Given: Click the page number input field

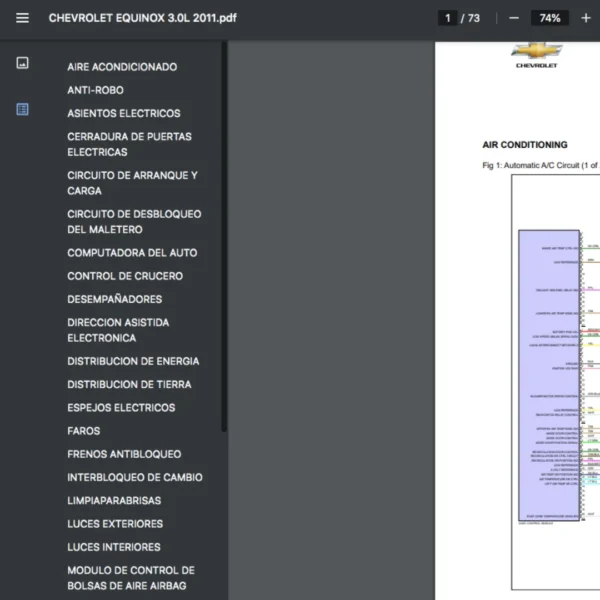Looking at the screenshot, I should tap(448, 18).
